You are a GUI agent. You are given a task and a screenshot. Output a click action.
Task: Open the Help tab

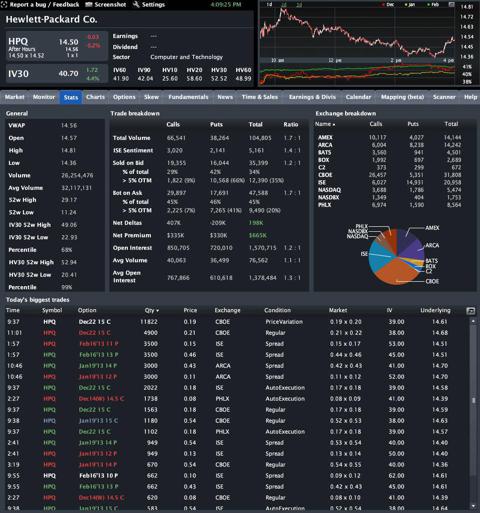point(470,97)
